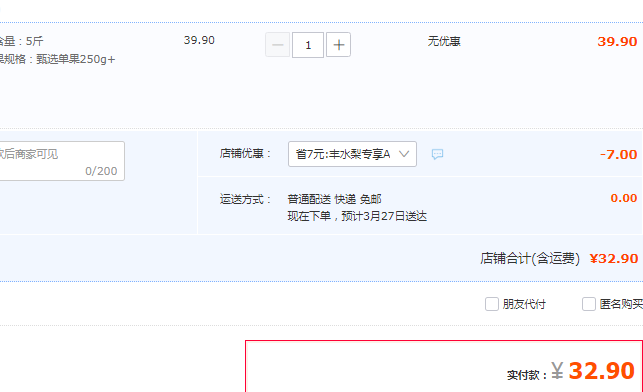
Task: Decrease quantity with the minus button
Action: pos(278,45)
